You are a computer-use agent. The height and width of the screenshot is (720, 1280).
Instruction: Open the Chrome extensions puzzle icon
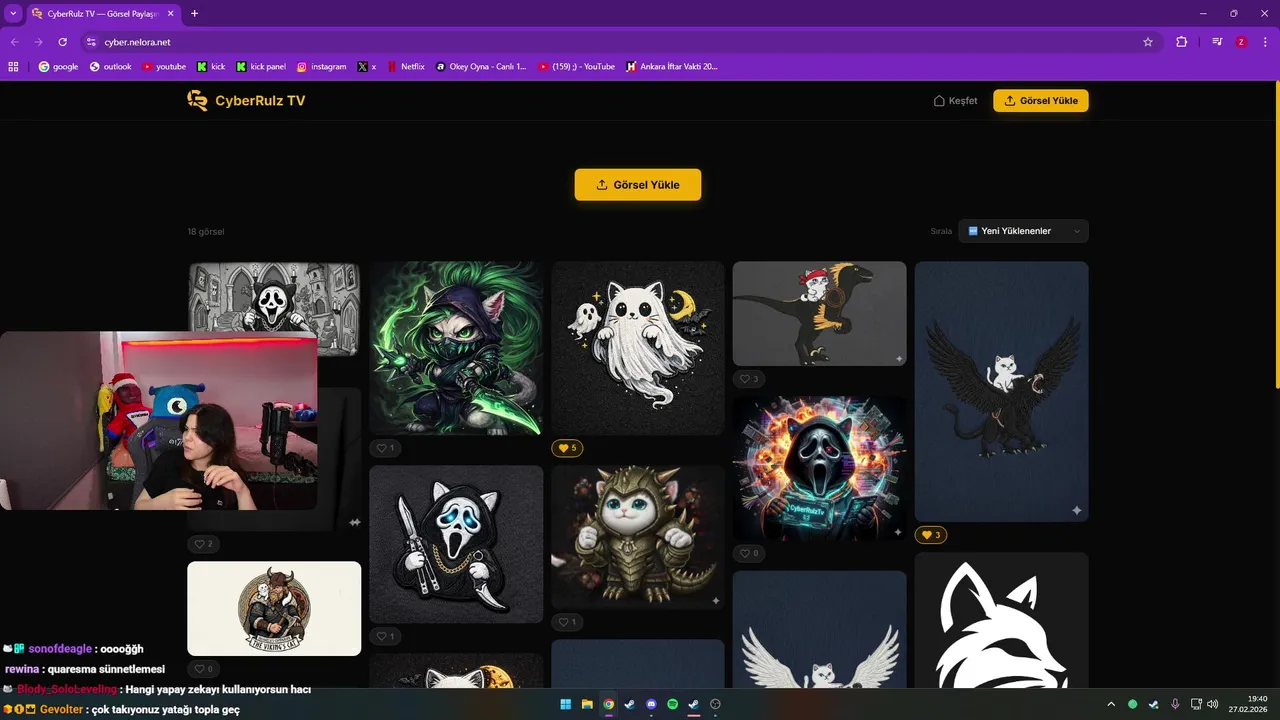(x=1181, y=42)
